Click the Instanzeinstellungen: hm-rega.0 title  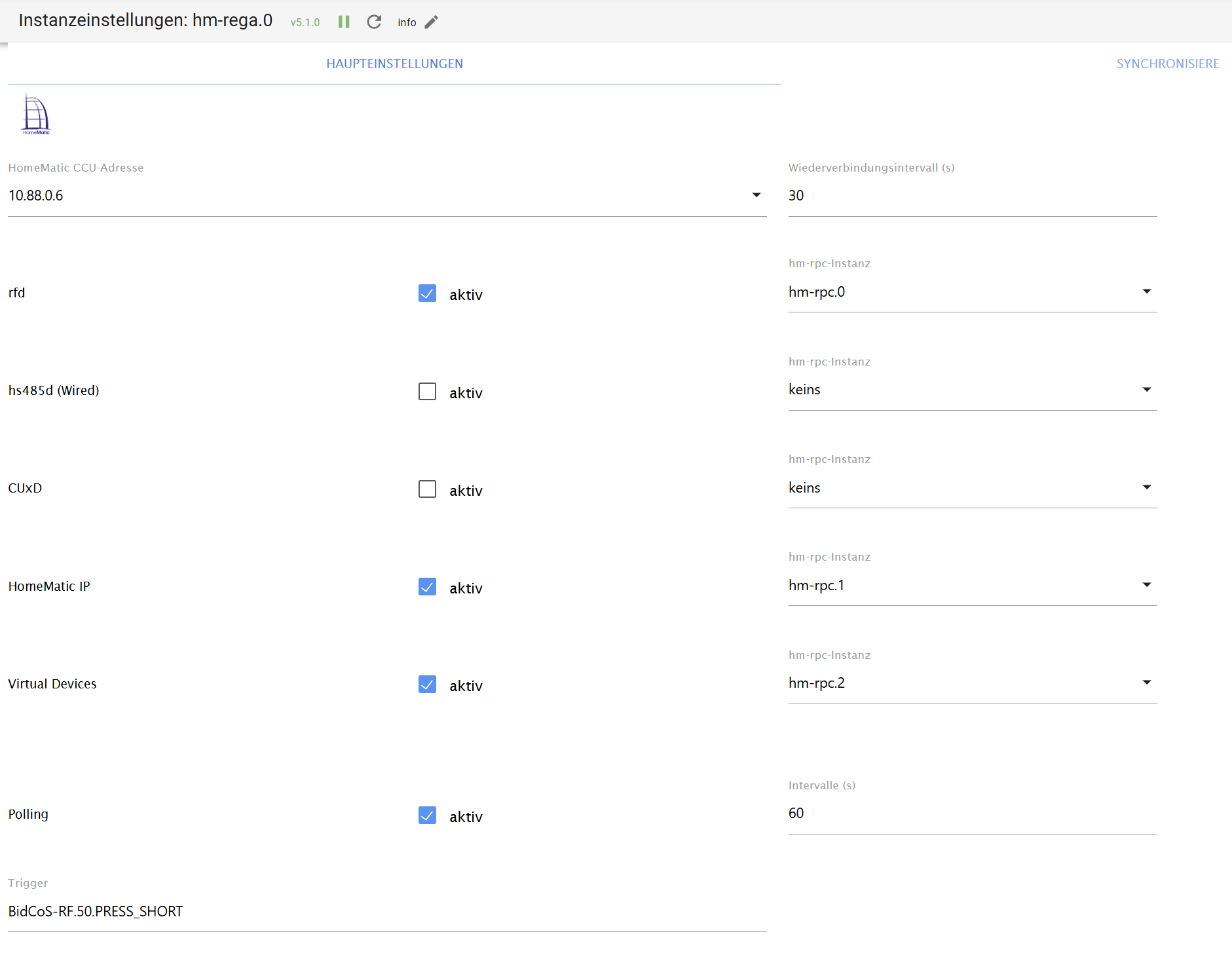(145, 20)
